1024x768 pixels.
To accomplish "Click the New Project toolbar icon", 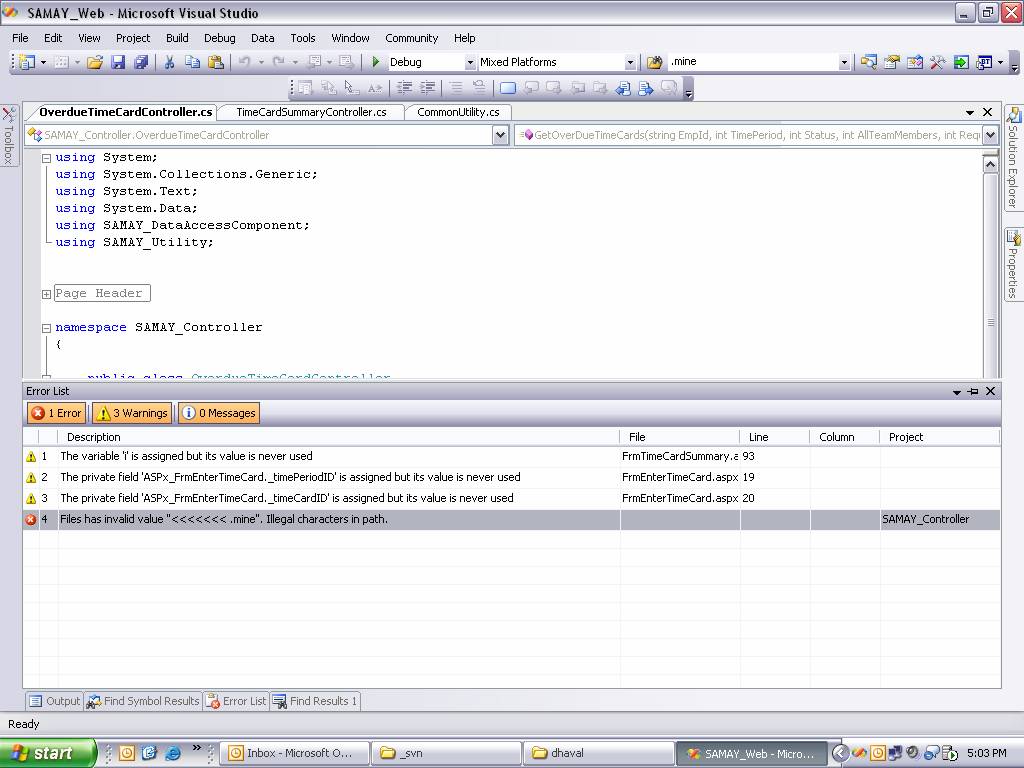I will pos(27,62).
